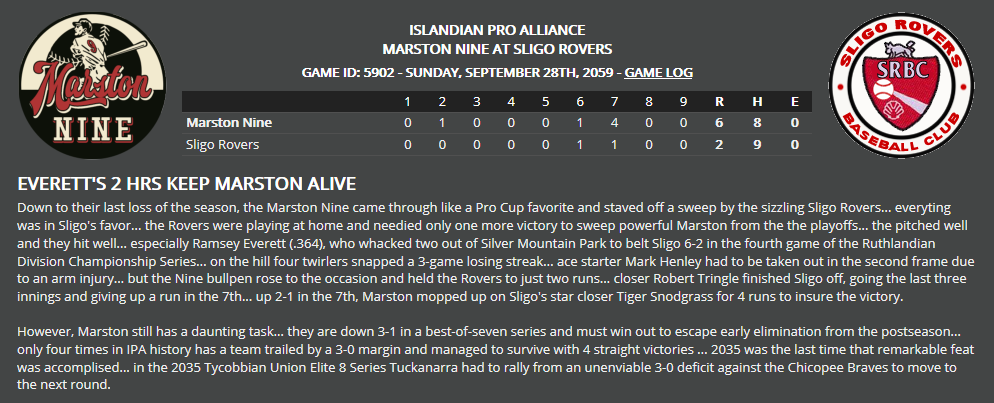Click the Islandian Pro Alliance league title
Image resolution: width=994 pixels, height=403 pixels.
tap(497, 30)
